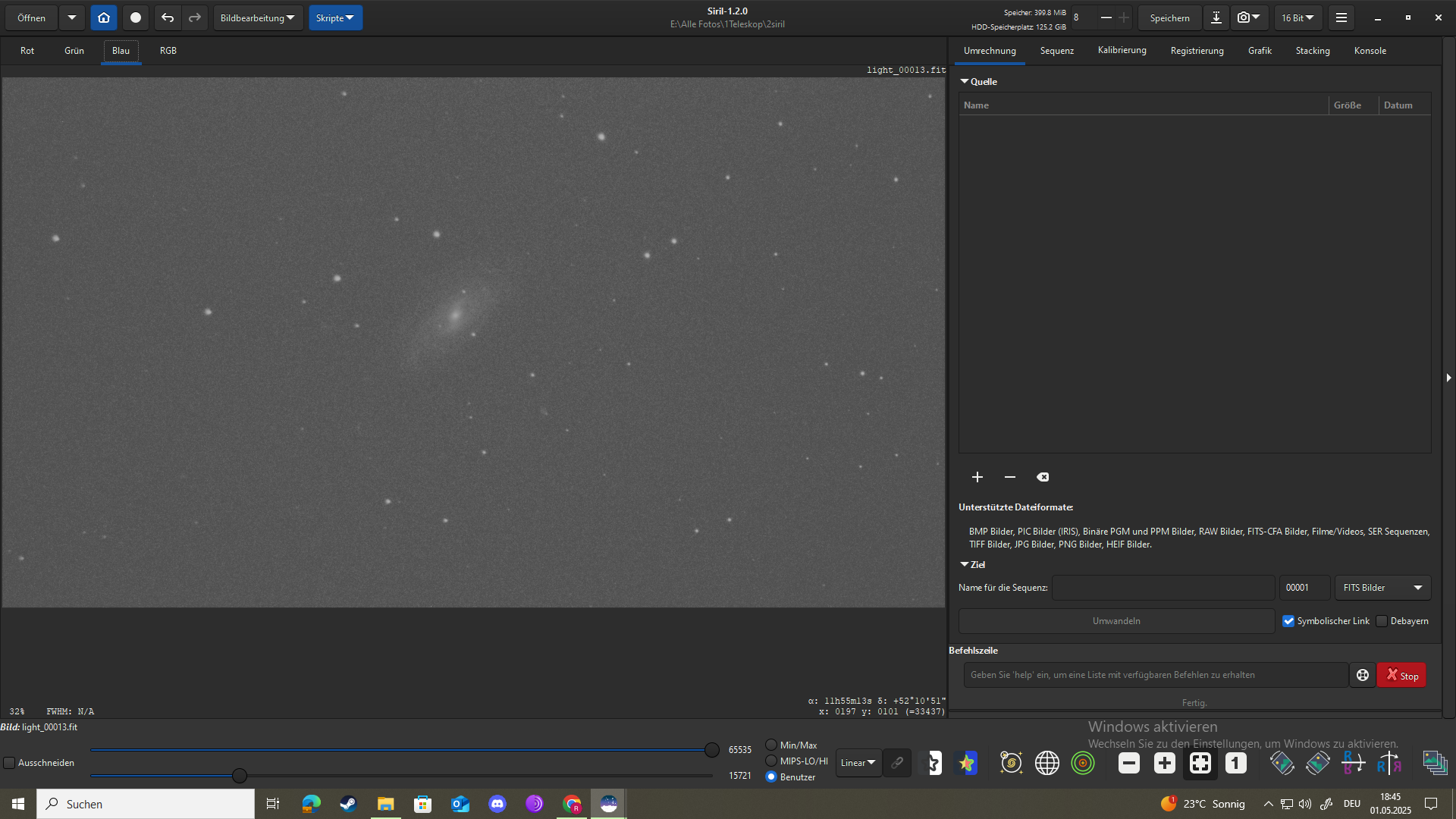Rotate image clockwise
Viewport: 1456px width, 819px height.
coord(1318,763)
